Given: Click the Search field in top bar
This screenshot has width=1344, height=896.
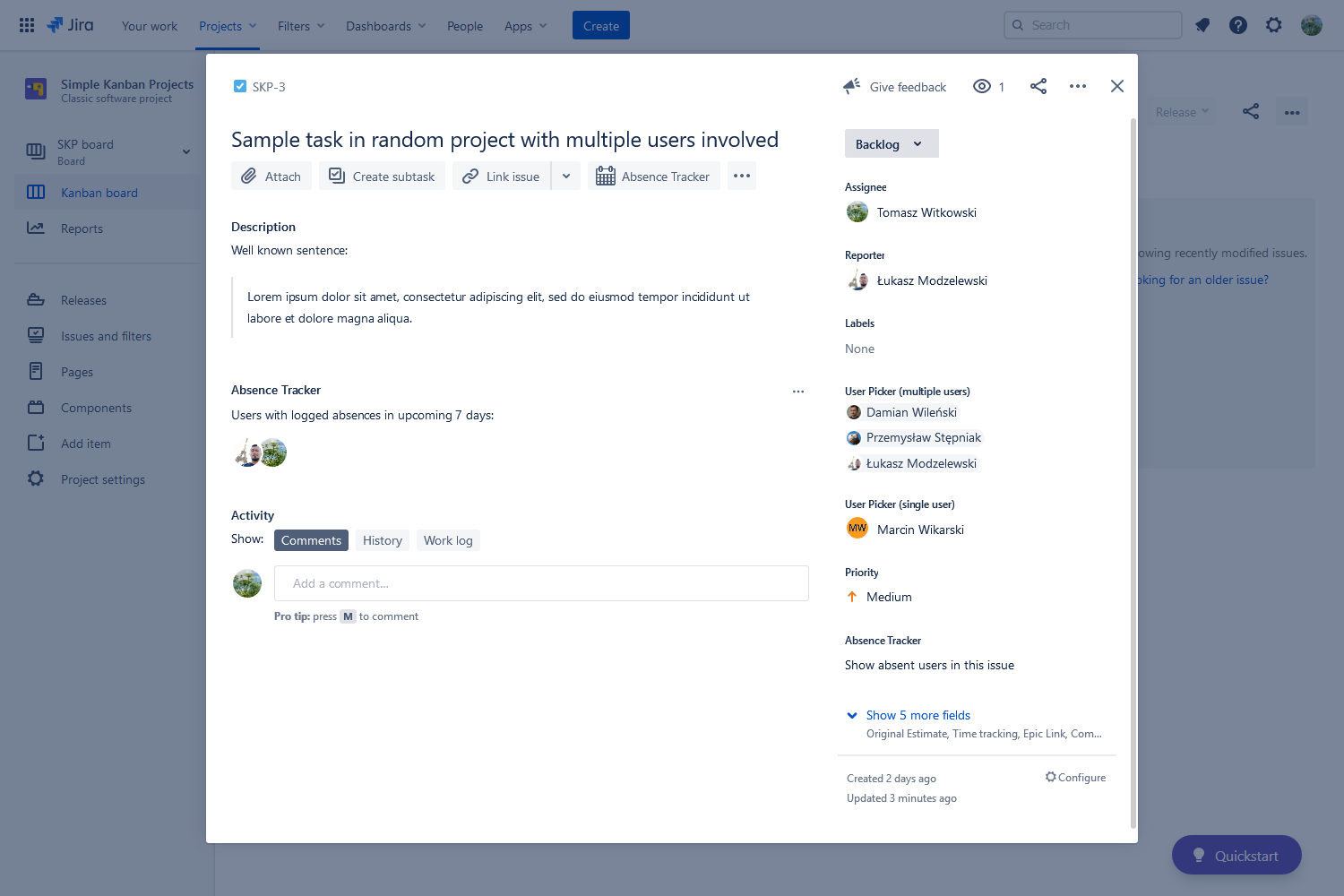Looking at the screenshot, I should click(1093, 25).
